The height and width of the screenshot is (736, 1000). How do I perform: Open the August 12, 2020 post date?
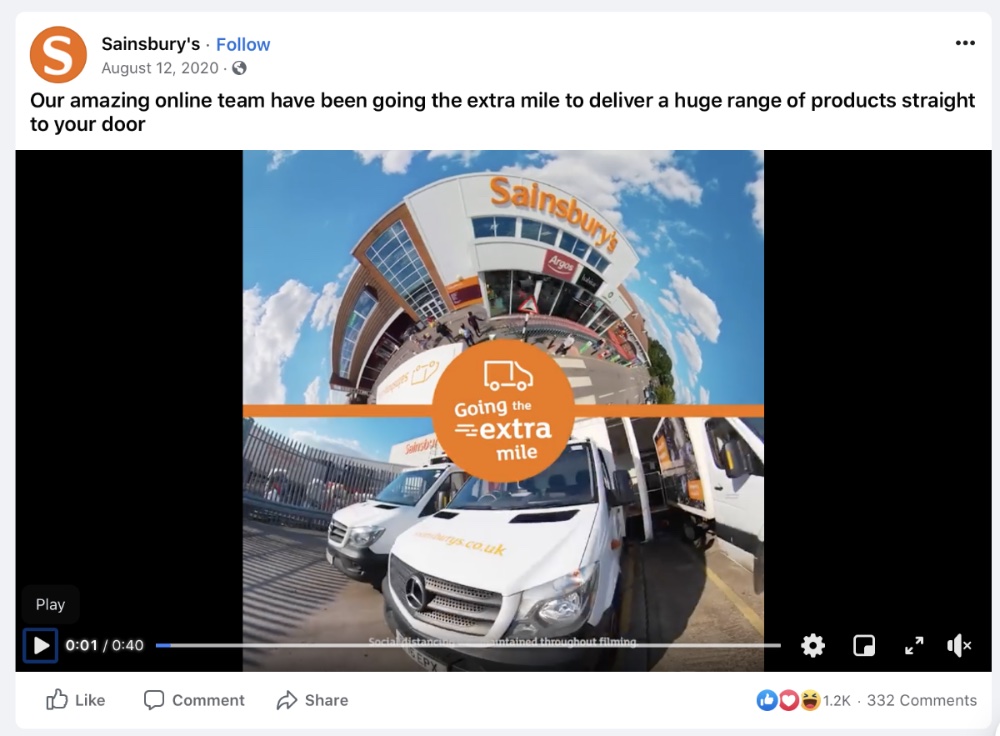click(159, 68)
